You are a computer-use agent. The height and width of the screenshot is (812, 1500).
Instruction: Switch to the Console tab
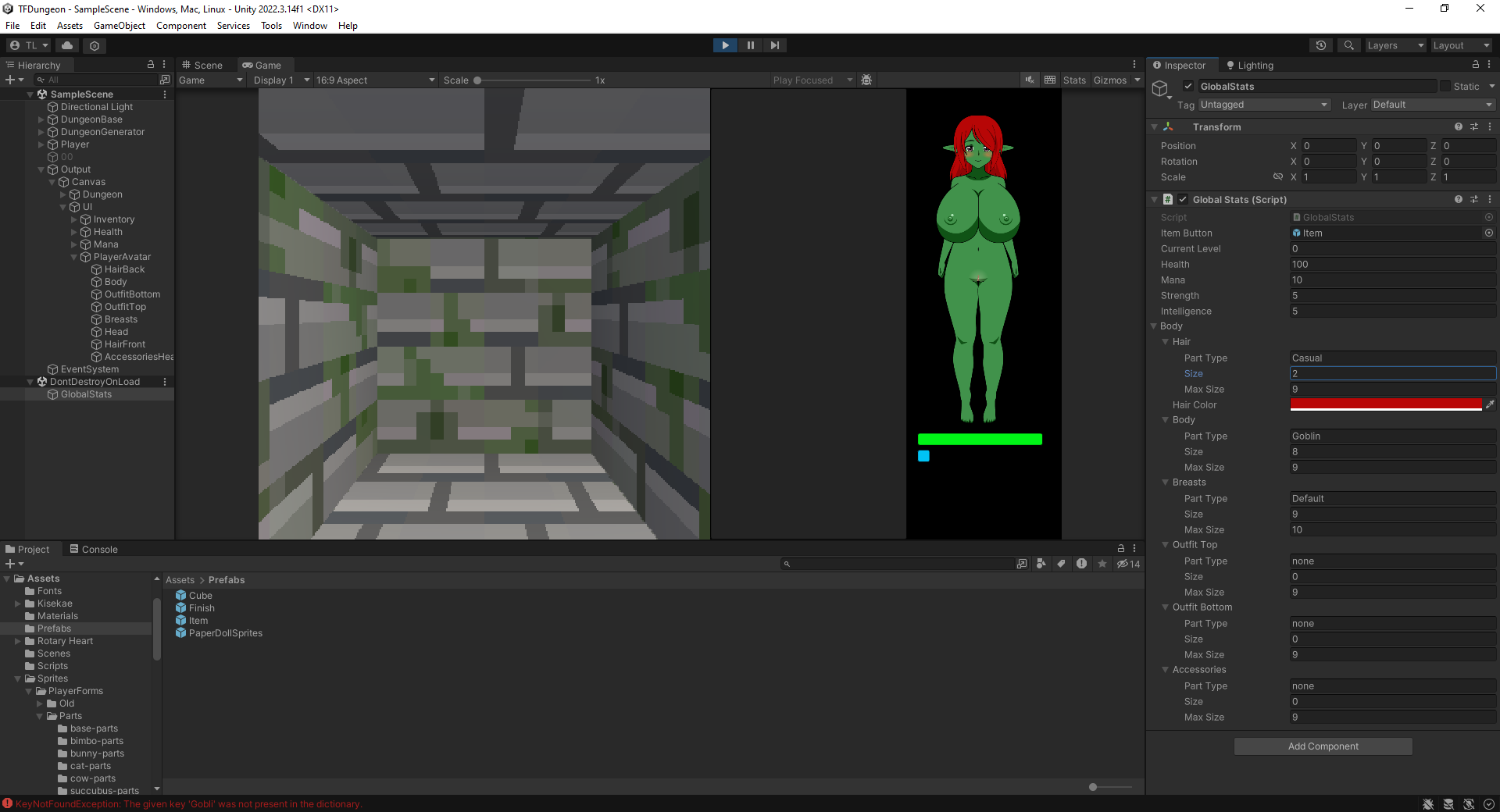click(x=94, y=549)
